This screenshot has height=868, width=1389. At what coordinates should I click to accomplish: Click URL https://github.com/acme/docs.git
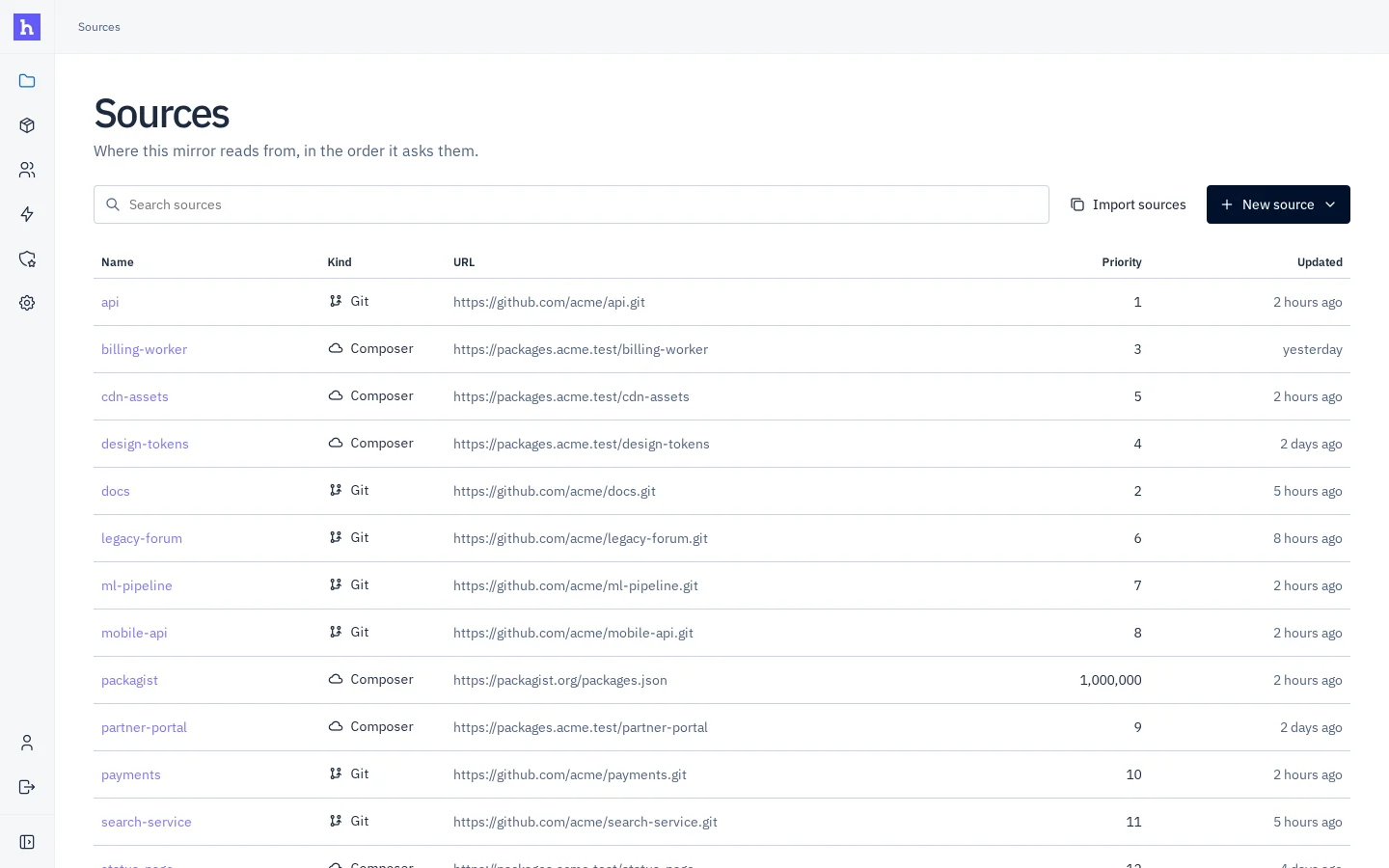(x=555, y=491)
